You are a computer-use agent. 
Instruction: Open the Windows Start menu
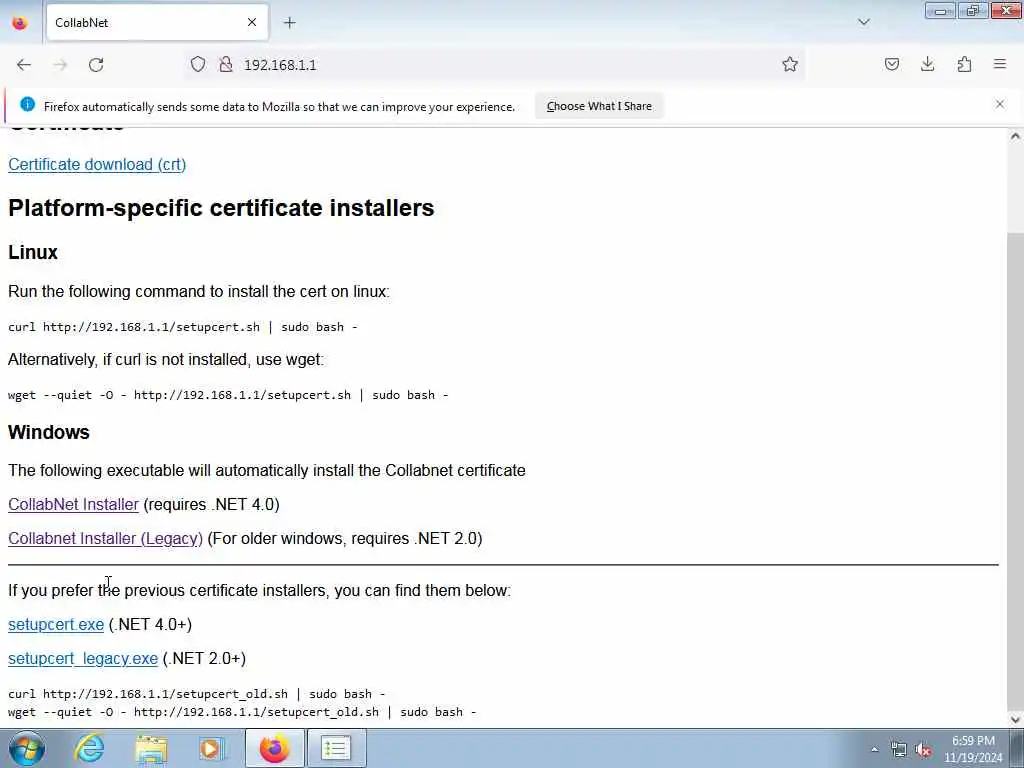[x=27, y=748]
